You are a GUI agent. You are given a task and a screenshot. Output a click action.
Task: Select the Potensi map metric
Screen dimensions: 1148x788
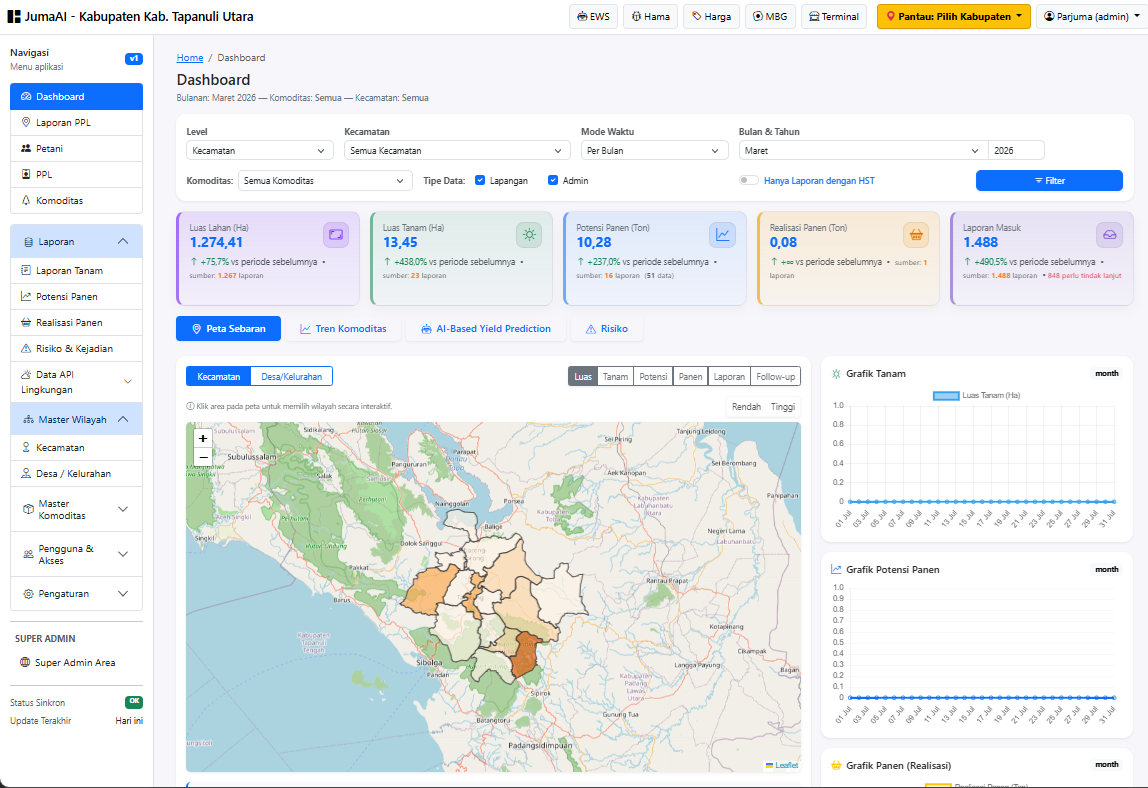point(653,376)
